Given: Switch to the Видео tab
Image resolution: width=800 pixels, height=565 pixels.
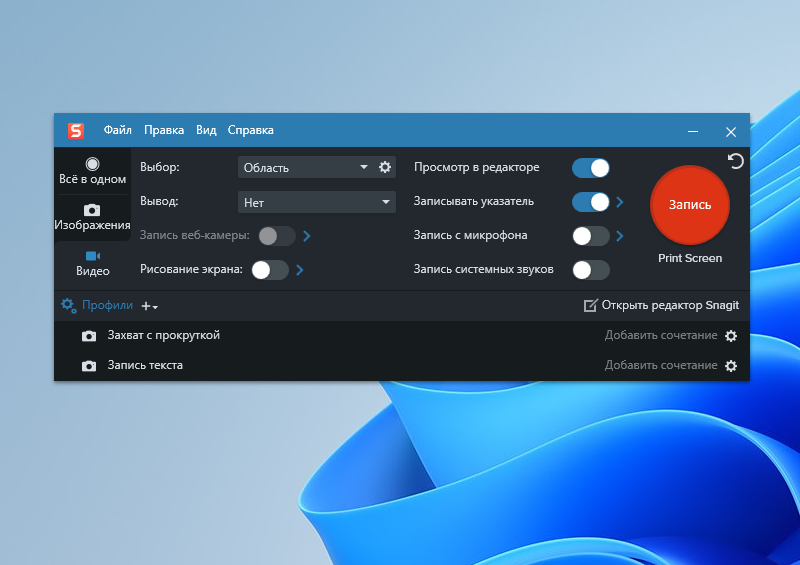Looking at the screenshot, I should (x=92, y=263).
